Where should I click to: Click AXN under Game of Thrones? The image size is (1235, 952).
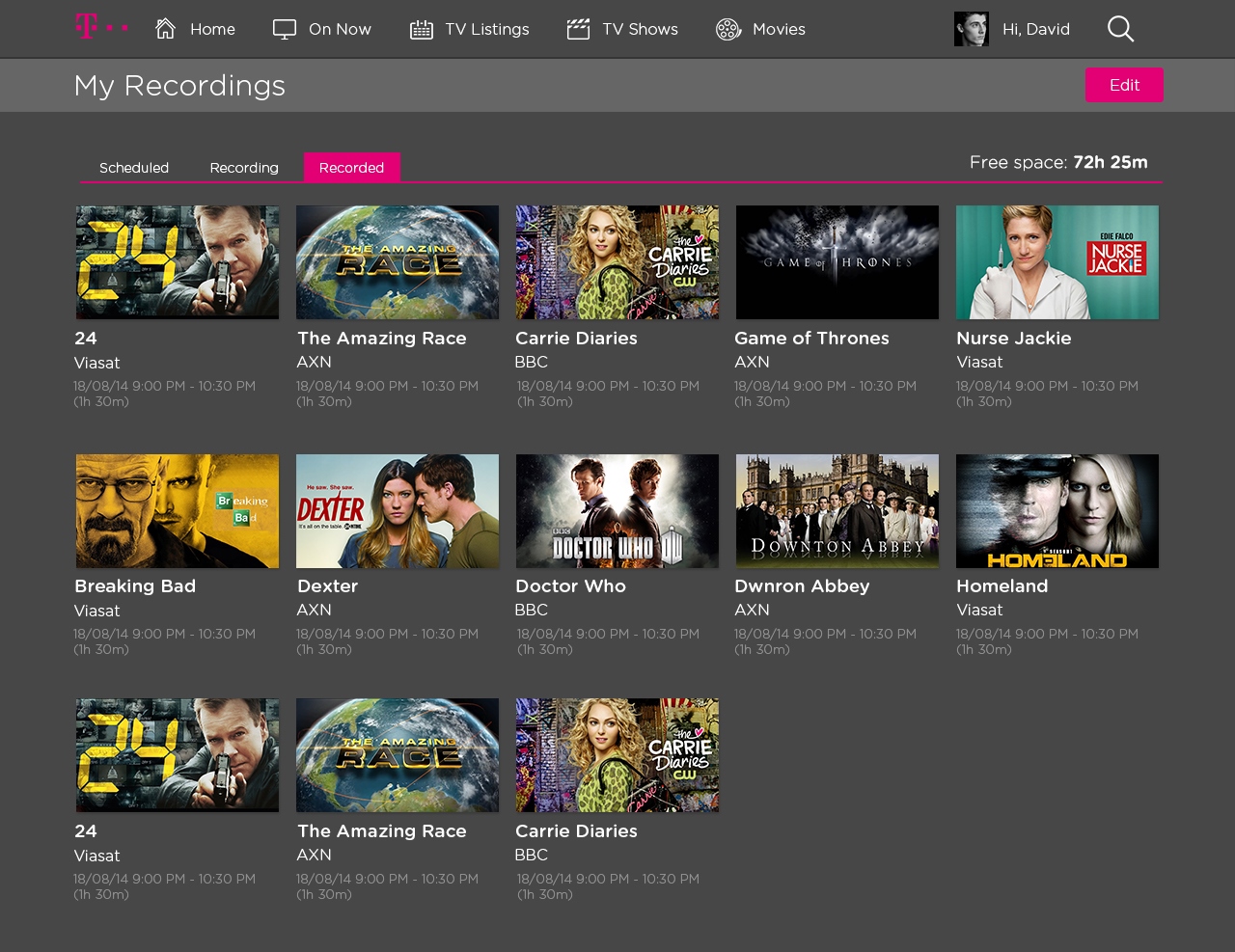coord(752,363)
